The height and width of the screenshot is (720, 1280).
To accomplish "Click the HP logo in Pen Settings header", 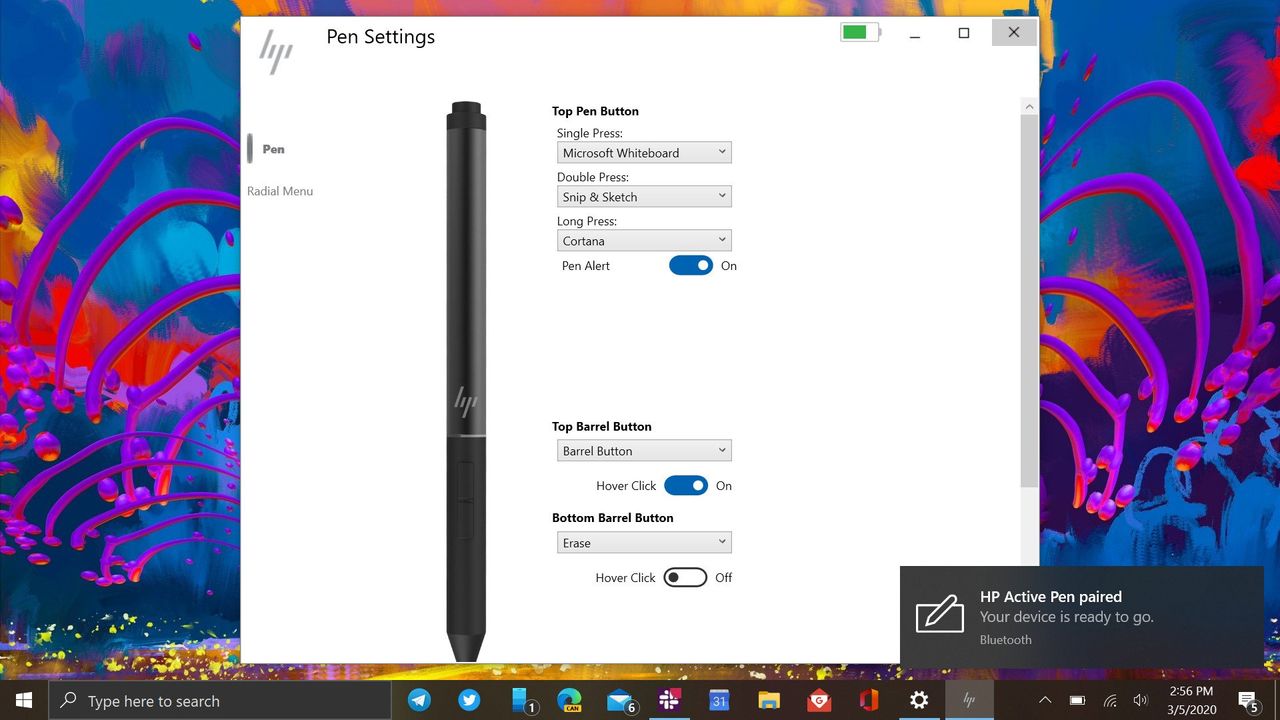I will pos(276,52).
